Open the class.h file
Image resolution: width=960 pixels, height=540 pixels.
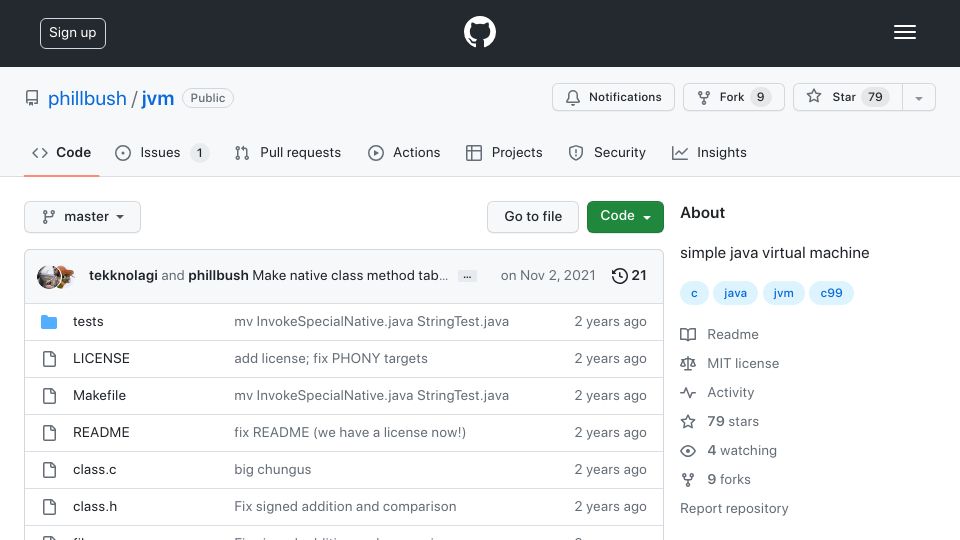pos(95,506)
